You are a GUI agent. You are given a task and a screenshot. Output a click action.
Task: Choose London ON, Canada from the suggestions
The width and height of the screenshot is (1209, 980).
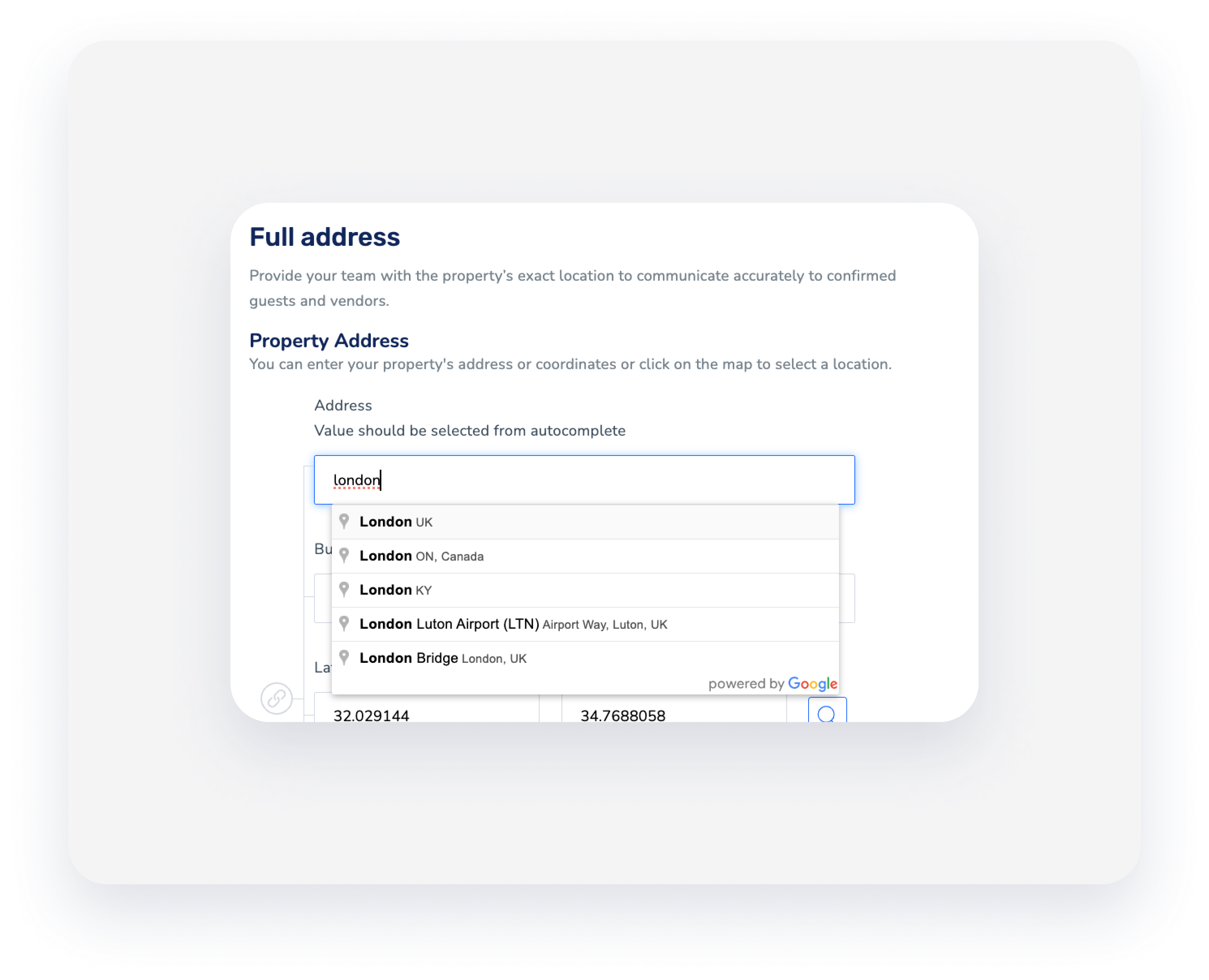coord(422,555)
